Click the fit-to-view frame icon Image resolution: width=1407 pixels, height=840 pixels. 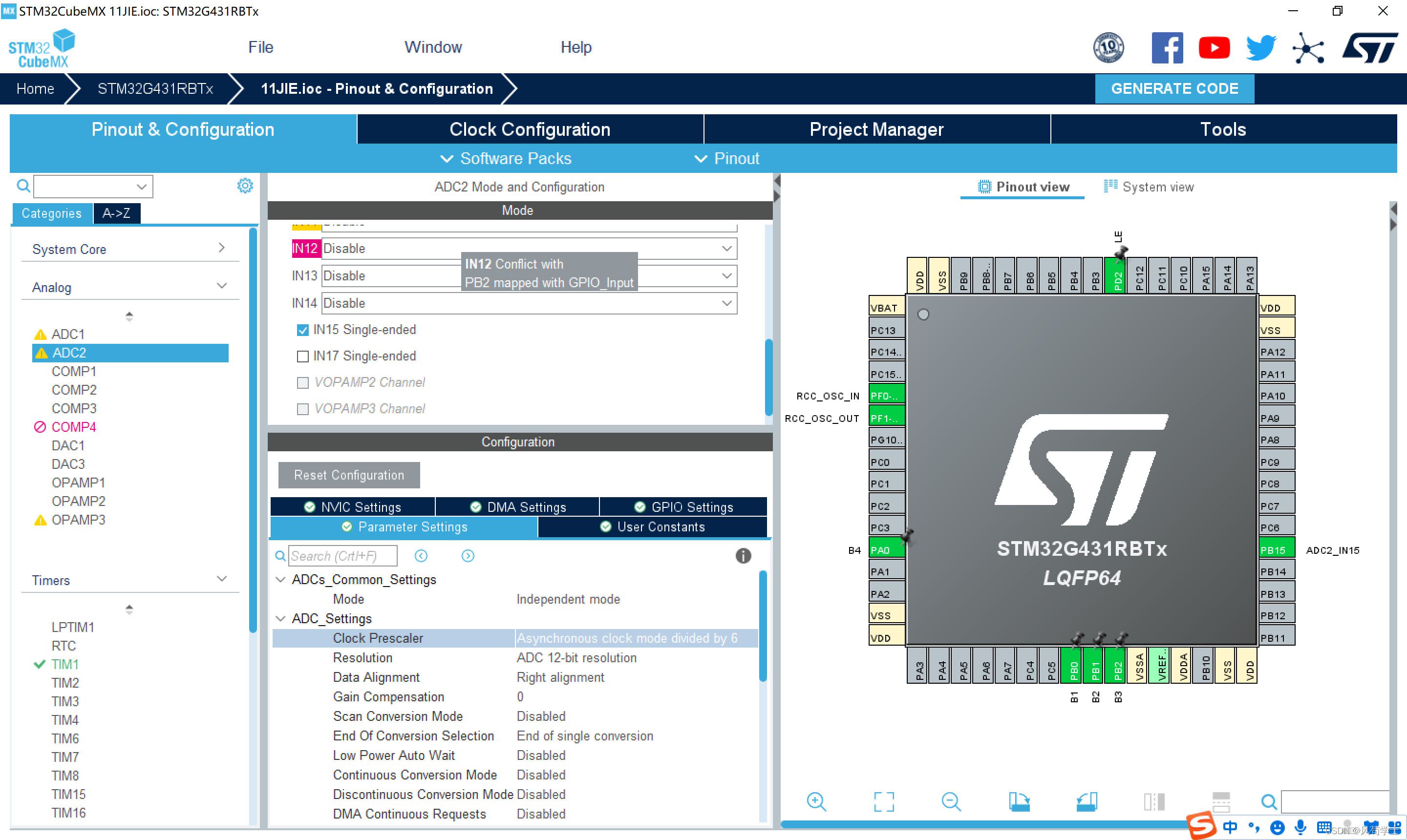tap(883, 801)
